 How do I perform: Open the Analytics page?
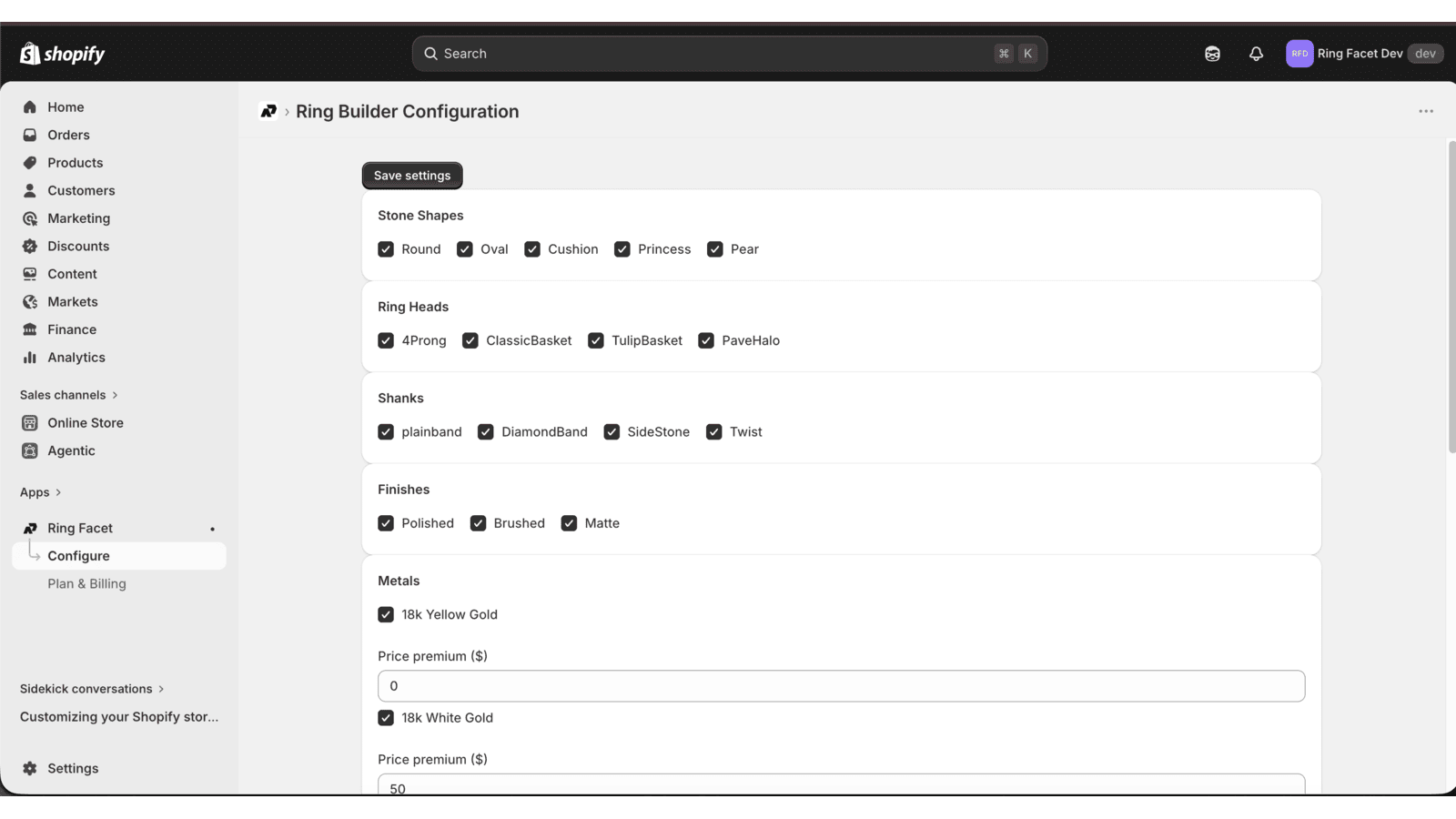(119, 358)
